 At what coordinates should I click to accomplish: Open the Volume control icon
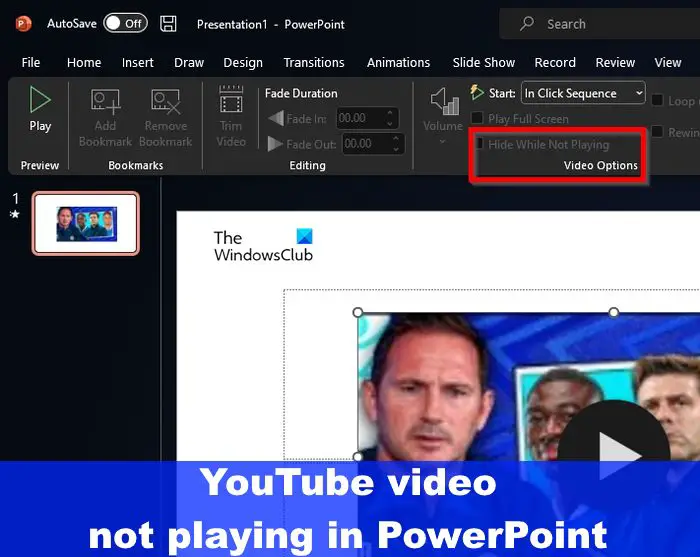pos(442,103)
